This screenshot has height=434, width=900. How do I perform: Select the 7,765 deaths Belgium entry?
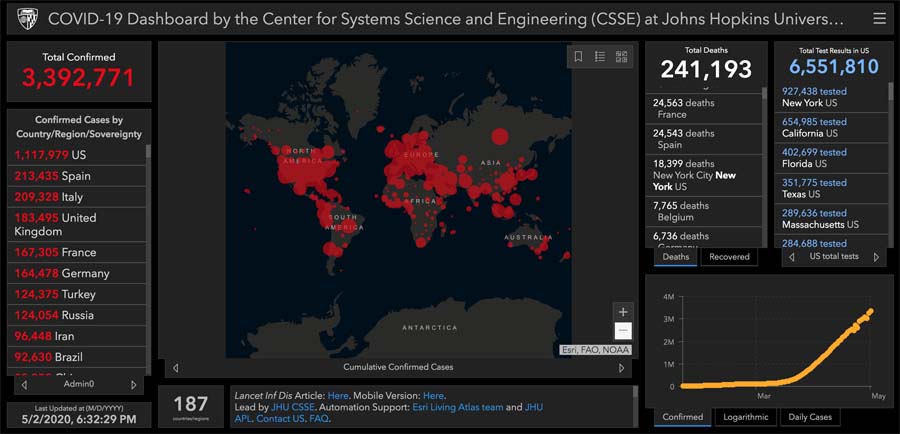[704, 211]
